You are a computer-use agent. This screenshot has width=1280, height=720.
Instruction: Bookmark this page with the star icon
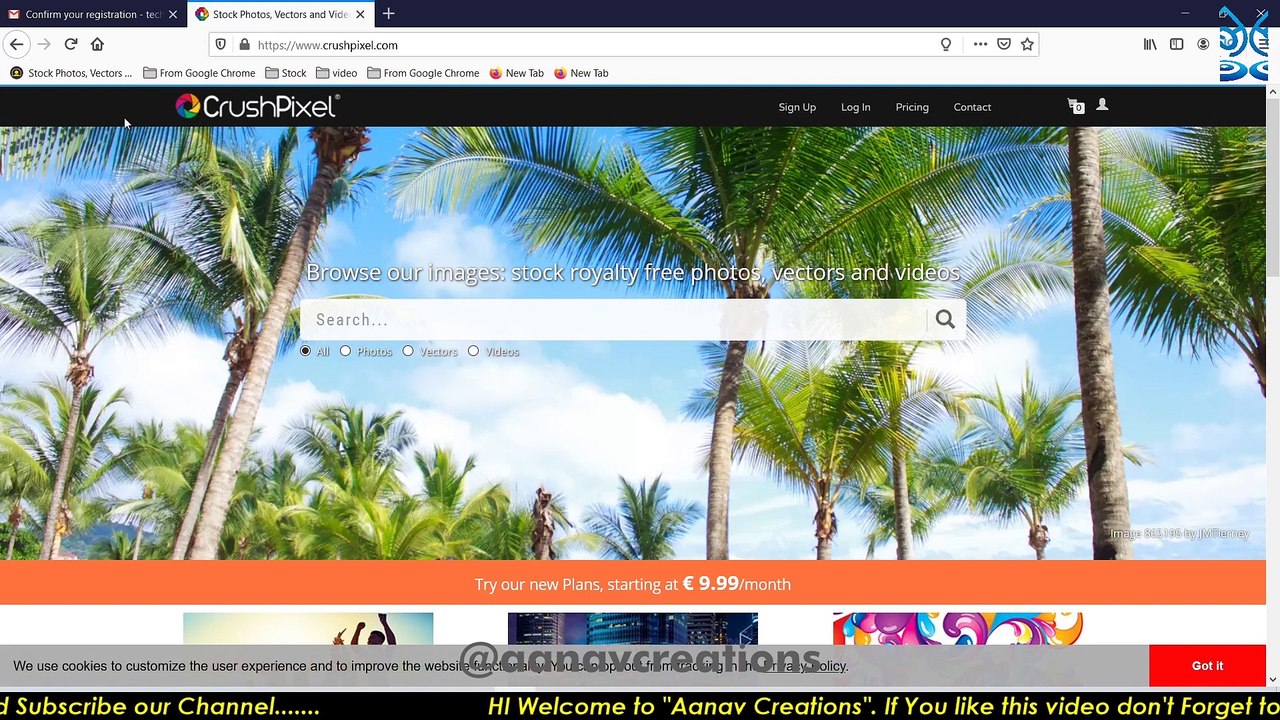click(1027, 45)
